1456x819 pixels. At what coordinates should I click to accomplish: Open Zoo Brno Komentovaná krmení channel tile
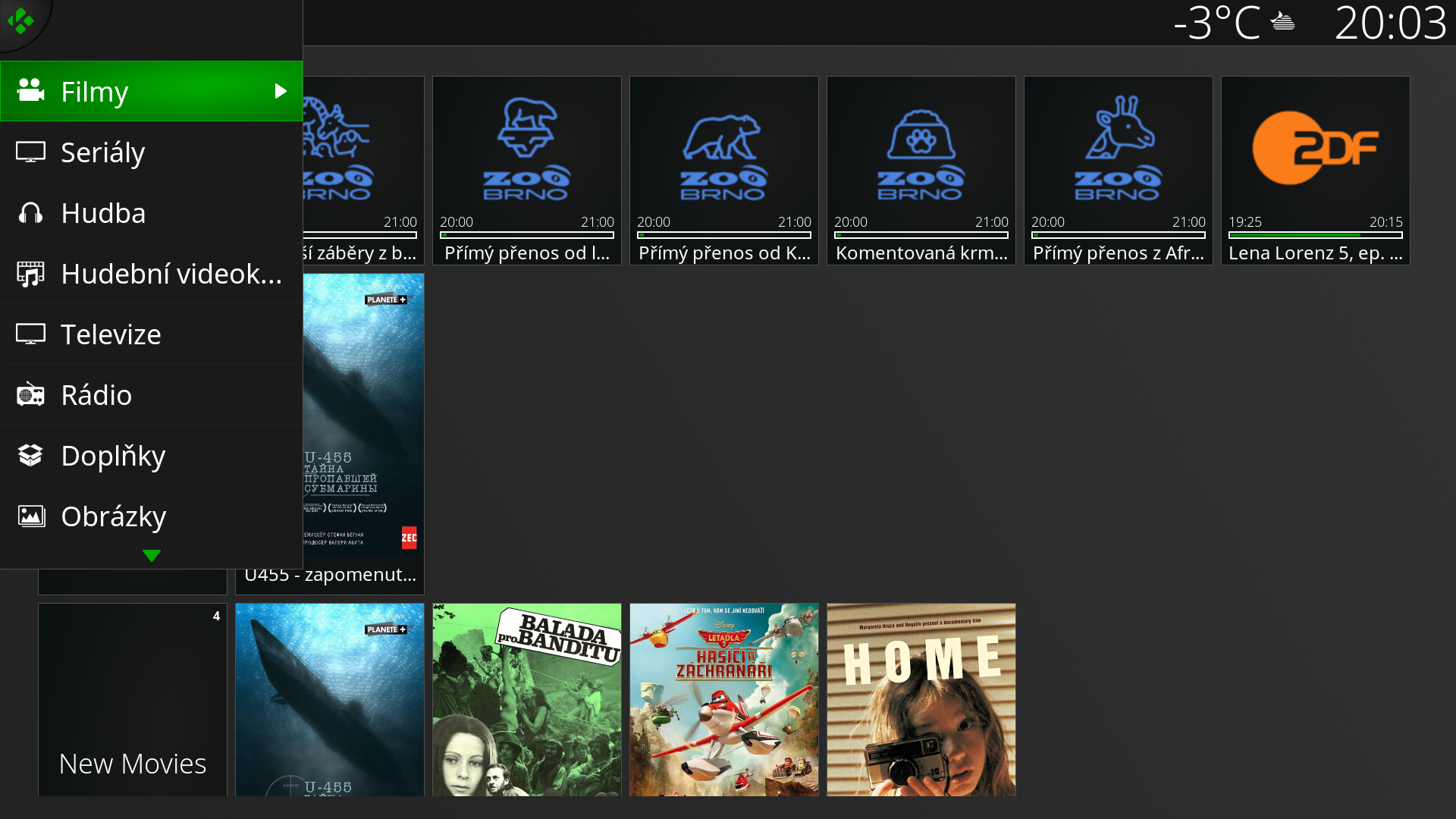pos(921,170)
